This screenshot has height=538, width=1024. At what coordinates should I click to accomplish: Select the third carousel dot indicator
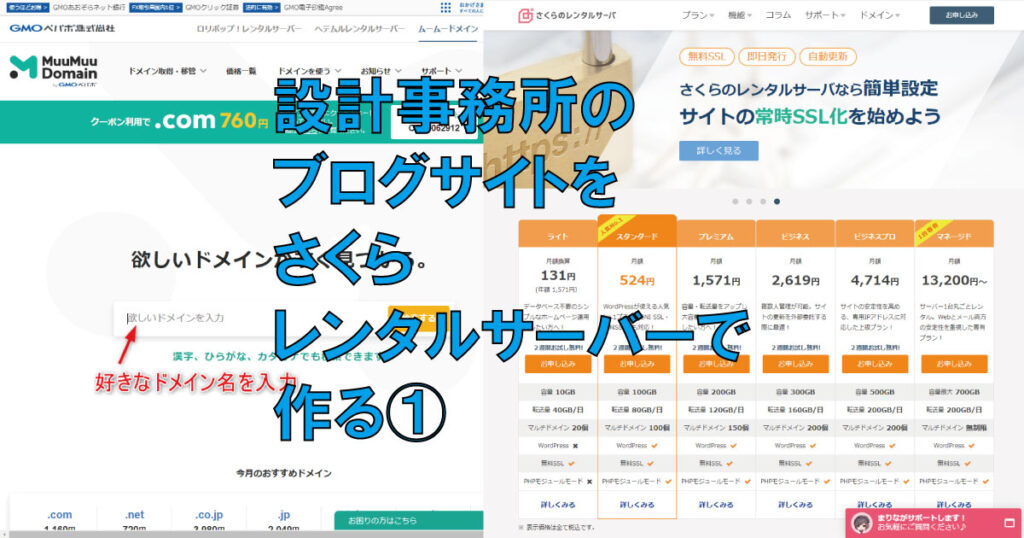click(763, 202)
